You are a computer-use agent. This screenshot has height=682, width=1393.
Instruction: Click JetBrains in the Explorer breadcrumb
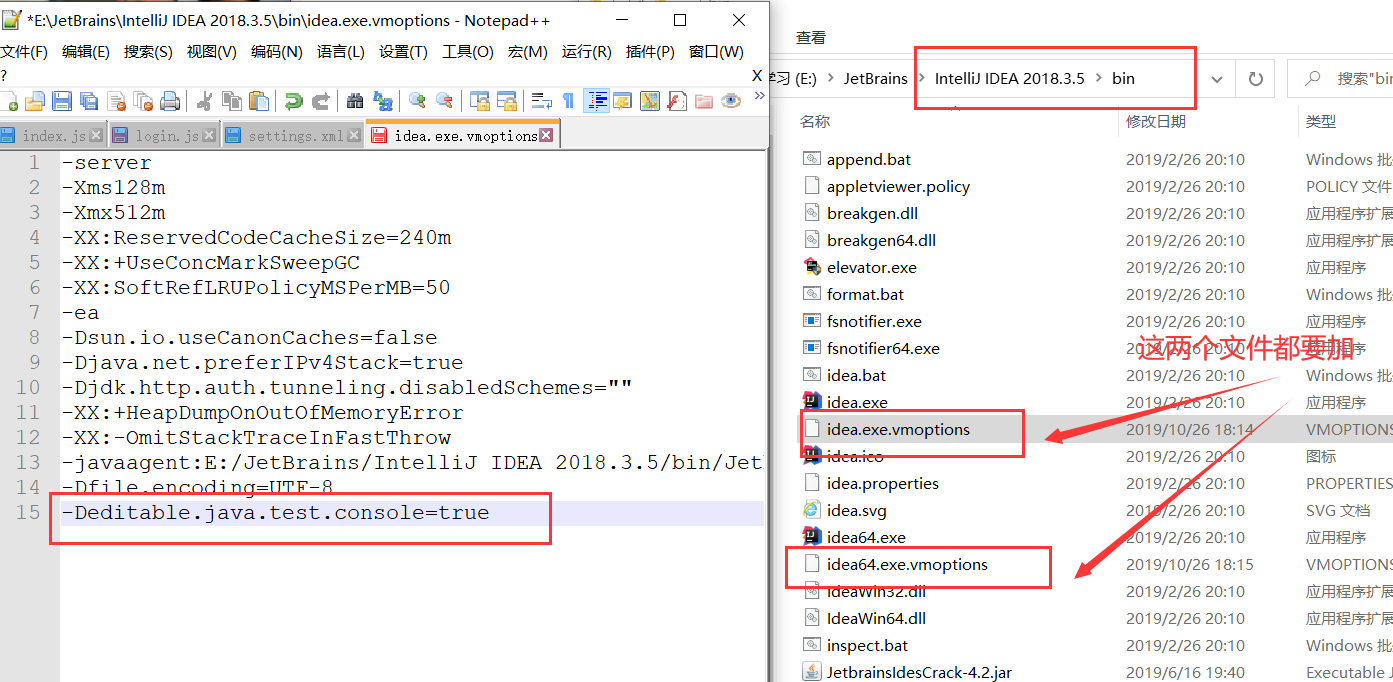pos(875,78)
